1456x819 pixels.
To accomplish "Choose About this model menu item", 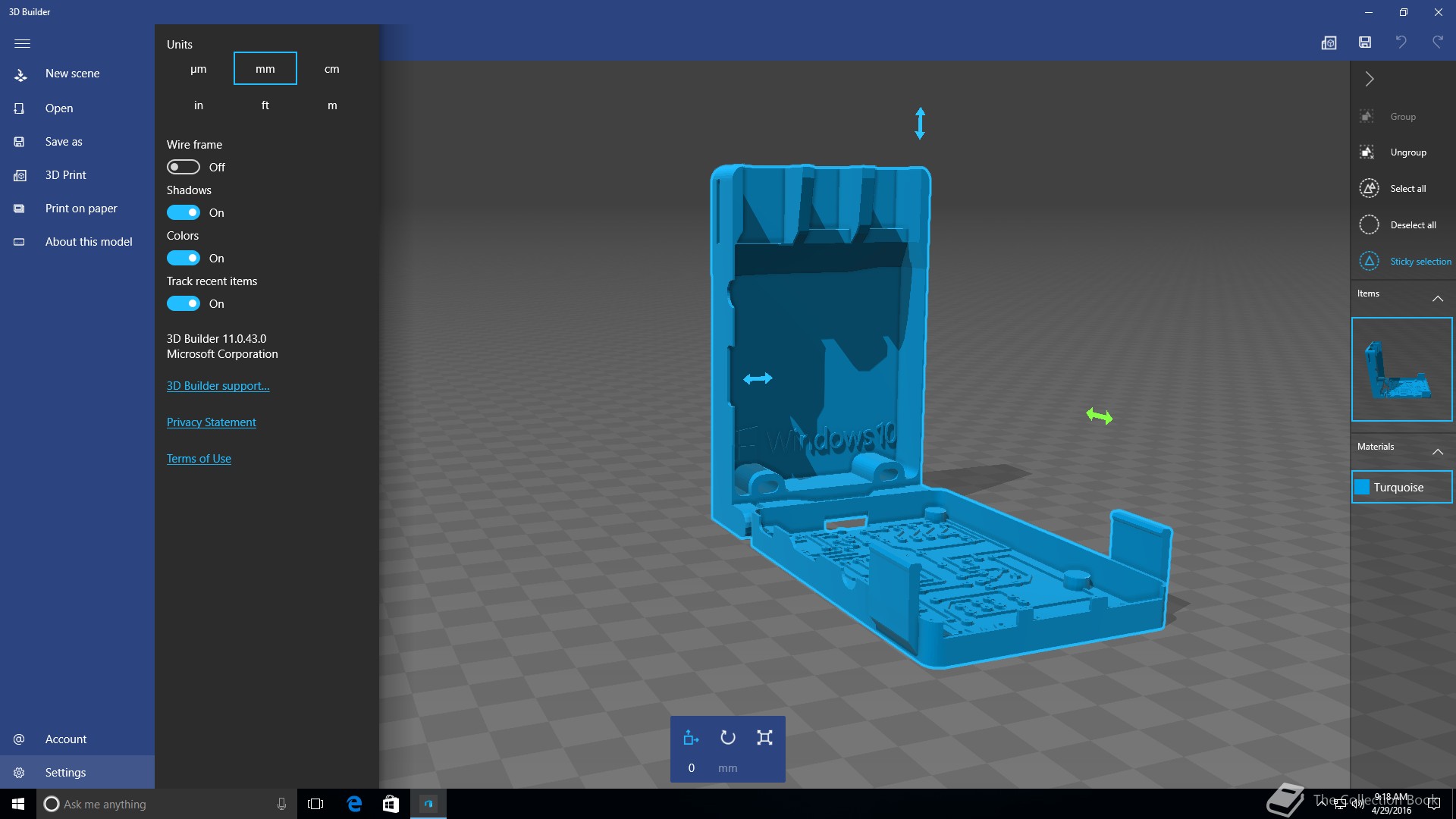I will pos(77,242).
